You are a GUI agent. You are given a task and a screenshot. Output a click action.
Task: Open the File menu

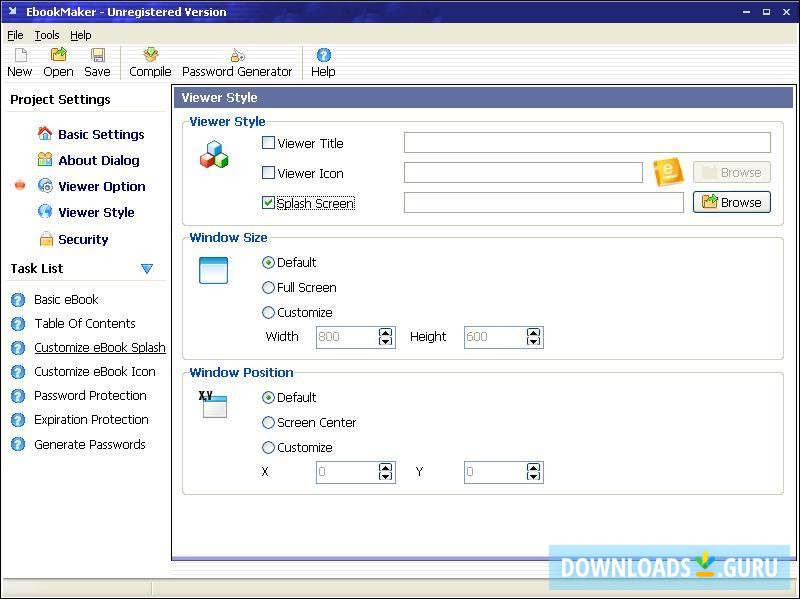click(x=15, y=34)
